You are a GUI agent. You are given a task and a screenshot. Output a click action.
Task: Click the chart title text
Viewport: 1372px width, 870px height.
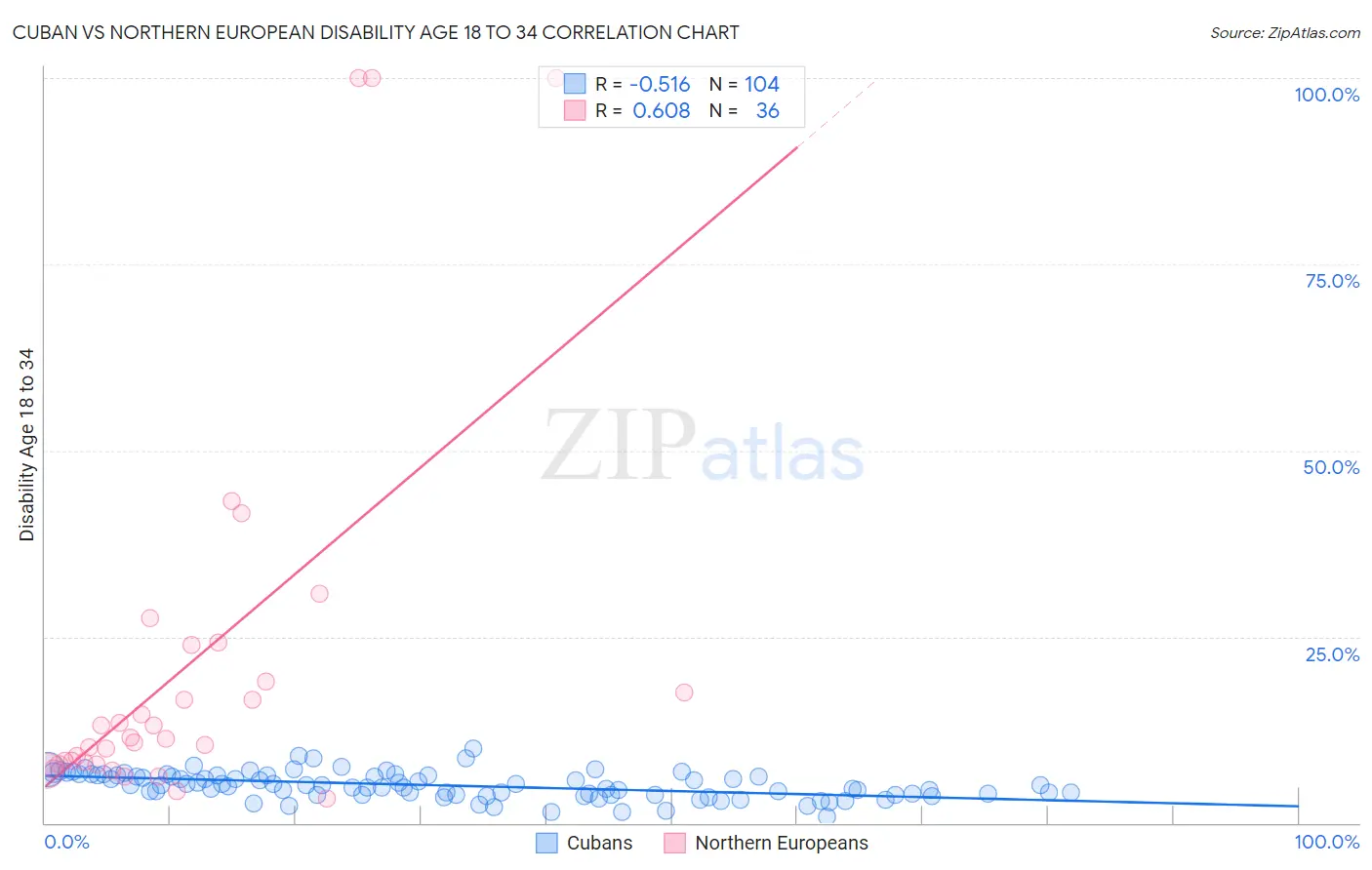(376, 32)
